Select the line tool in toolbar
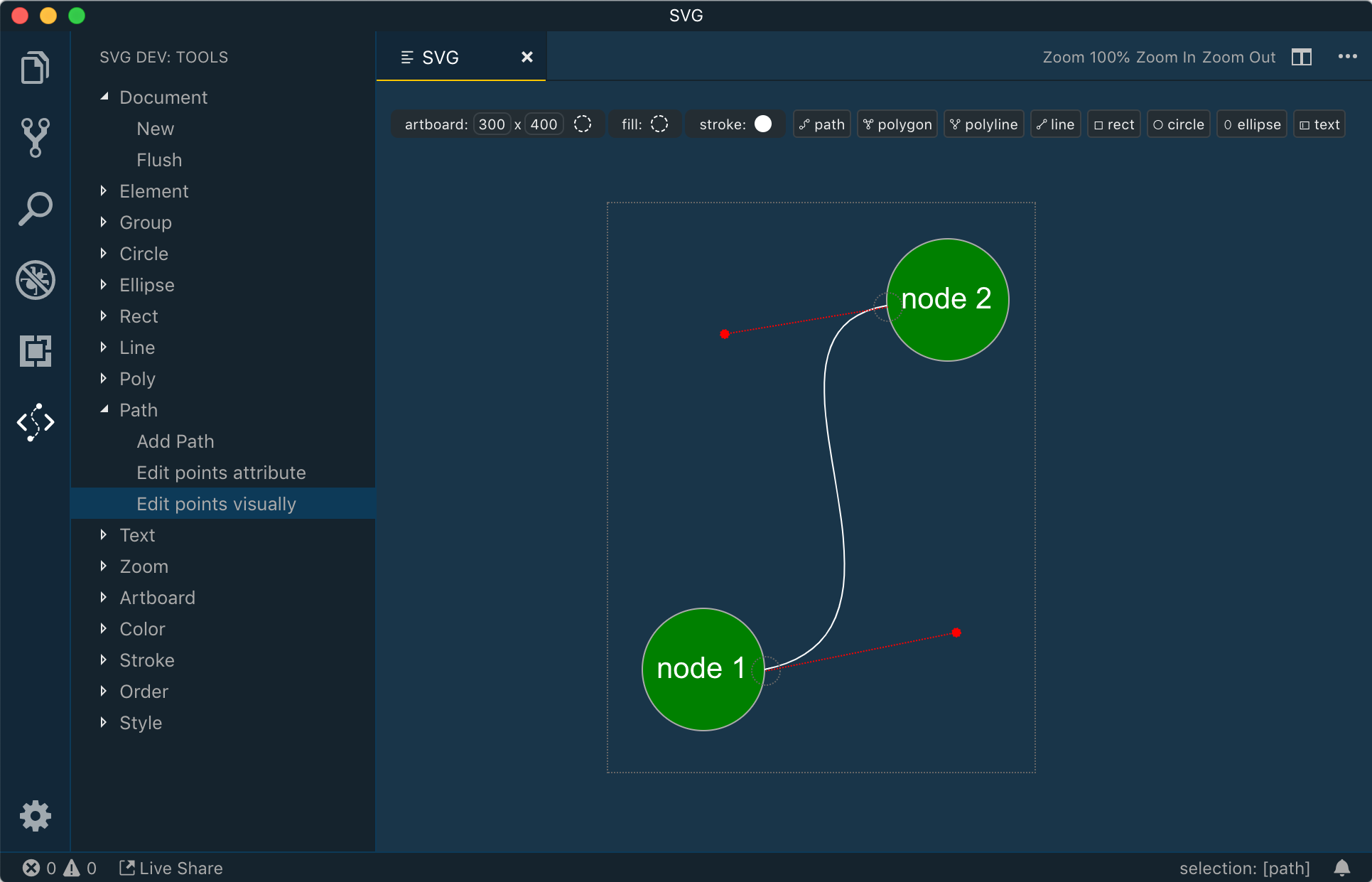Image resolution: width=1372 pixels, height=882 pixels. pos(1057,123)
